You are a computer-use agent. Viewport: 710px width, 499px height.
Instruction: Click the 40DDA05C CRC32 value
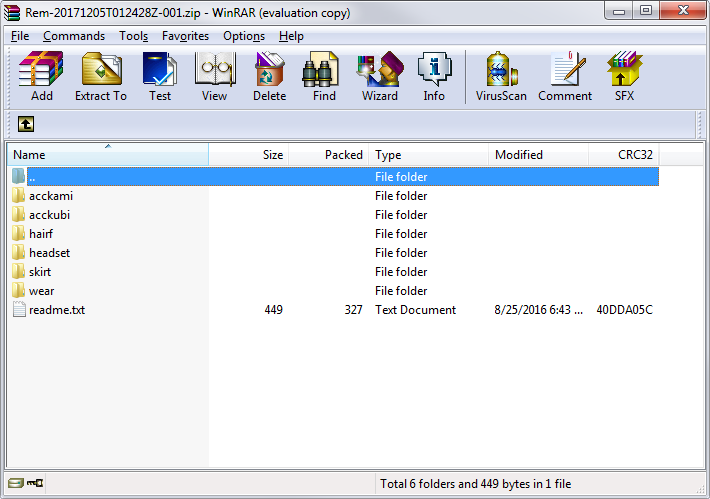pos(624,310)
